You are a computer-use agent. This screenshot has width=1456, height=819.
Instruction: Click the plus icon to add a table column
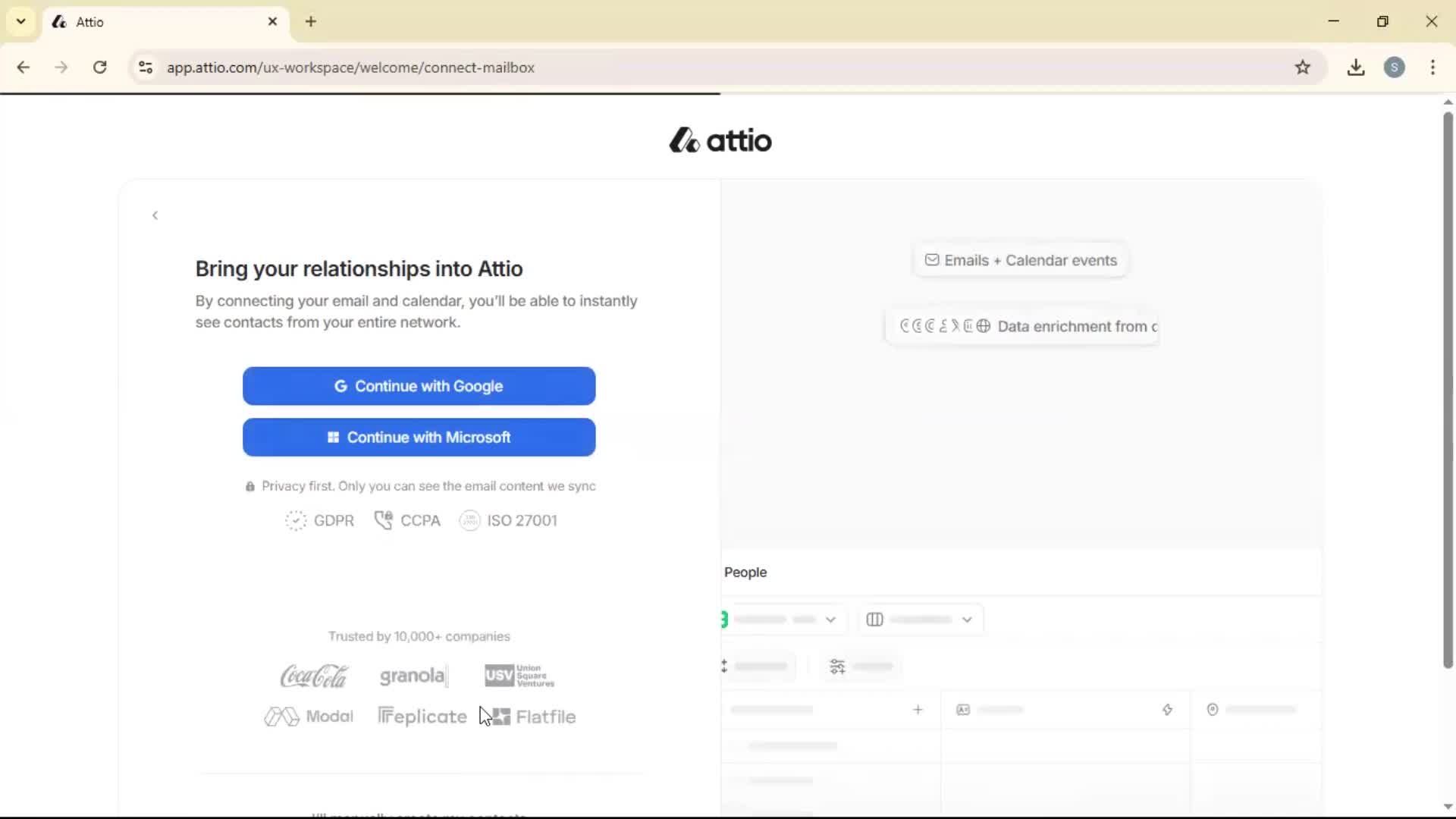[918, 710]
